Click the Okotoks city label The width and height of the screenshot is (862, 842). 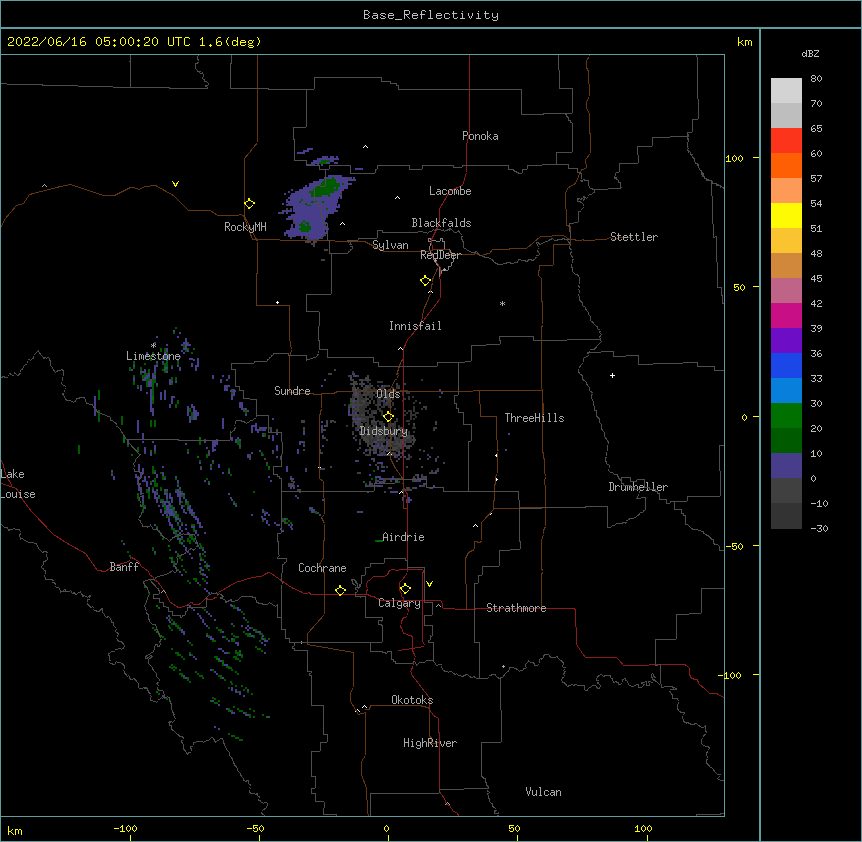click(x=412, y=700)
